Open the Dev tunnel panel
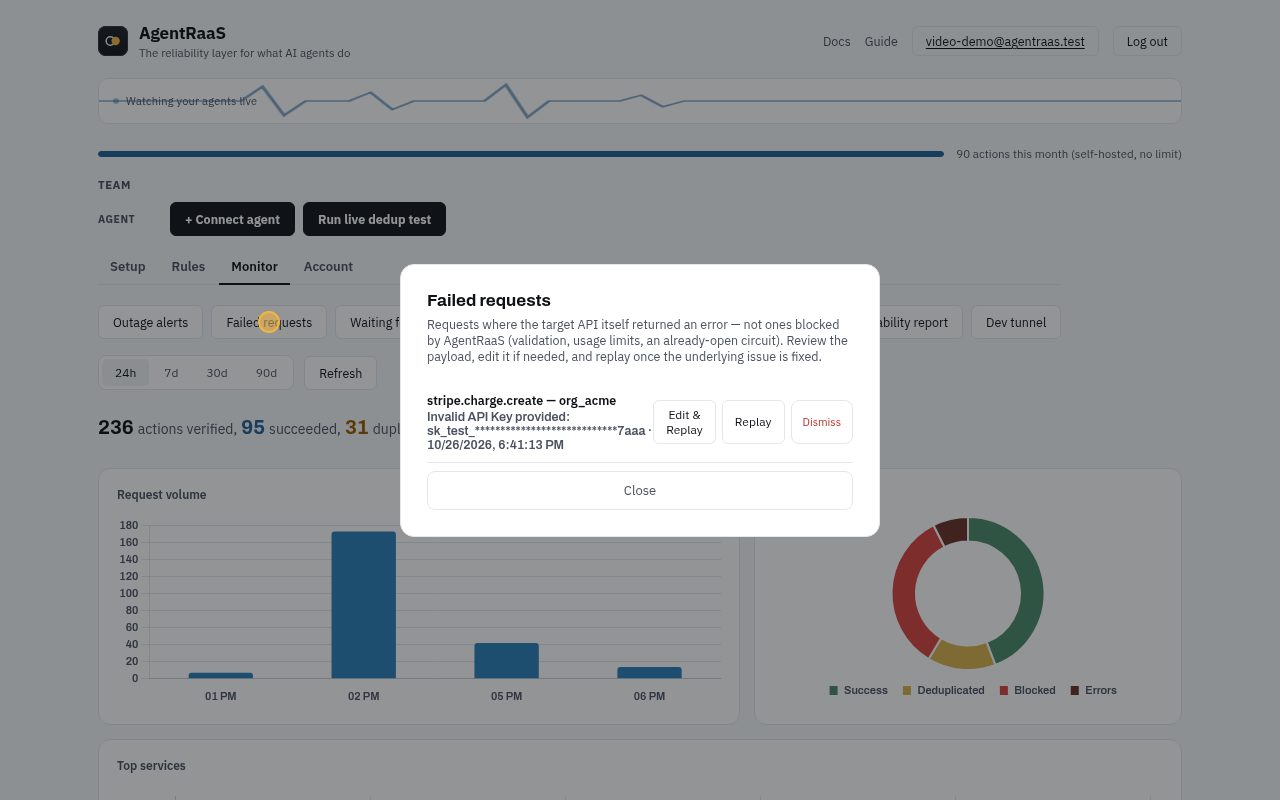 point(1016,322)
